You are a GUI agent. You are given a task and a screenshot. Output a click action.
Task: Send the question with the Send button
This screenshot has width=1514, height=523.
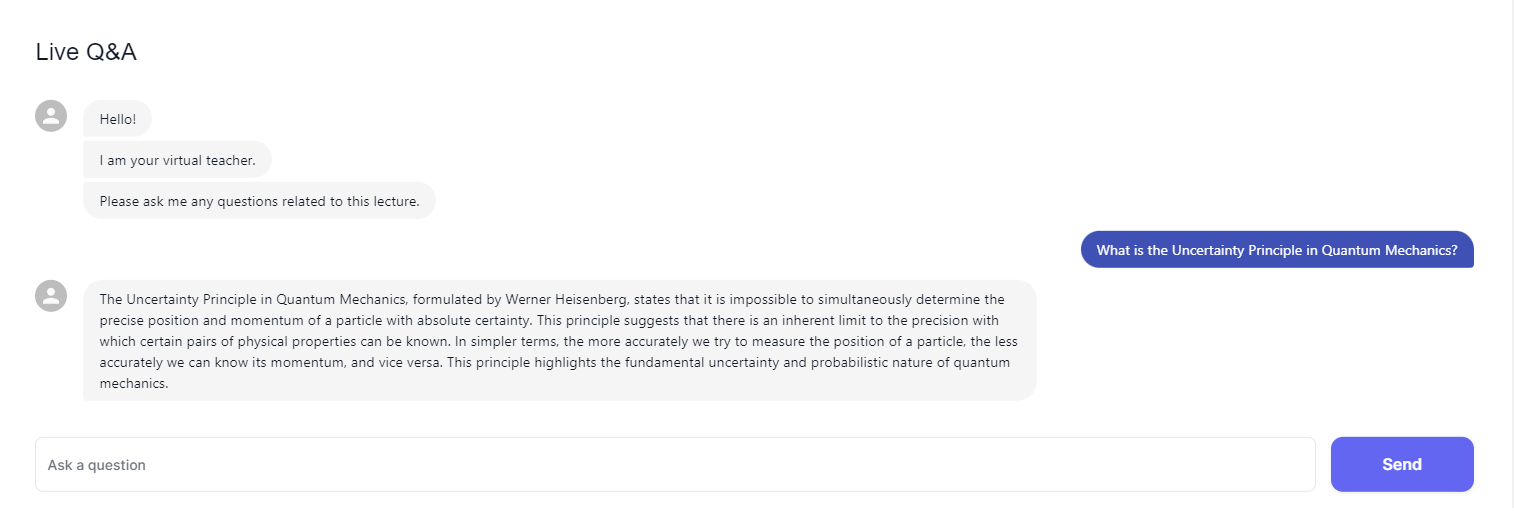click(x=1402, y=464)
